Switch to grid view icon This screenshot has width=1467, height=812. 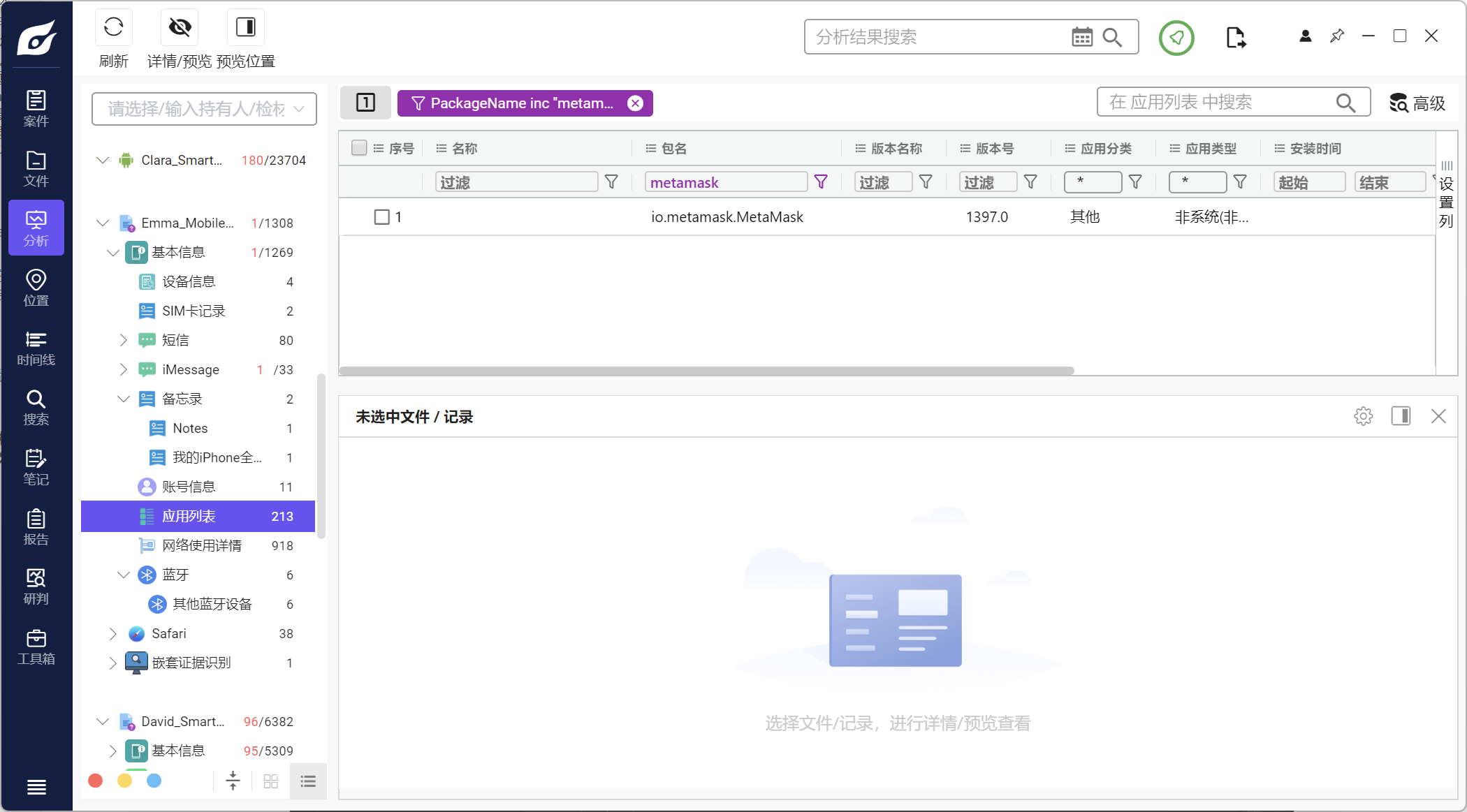(271, 781)
